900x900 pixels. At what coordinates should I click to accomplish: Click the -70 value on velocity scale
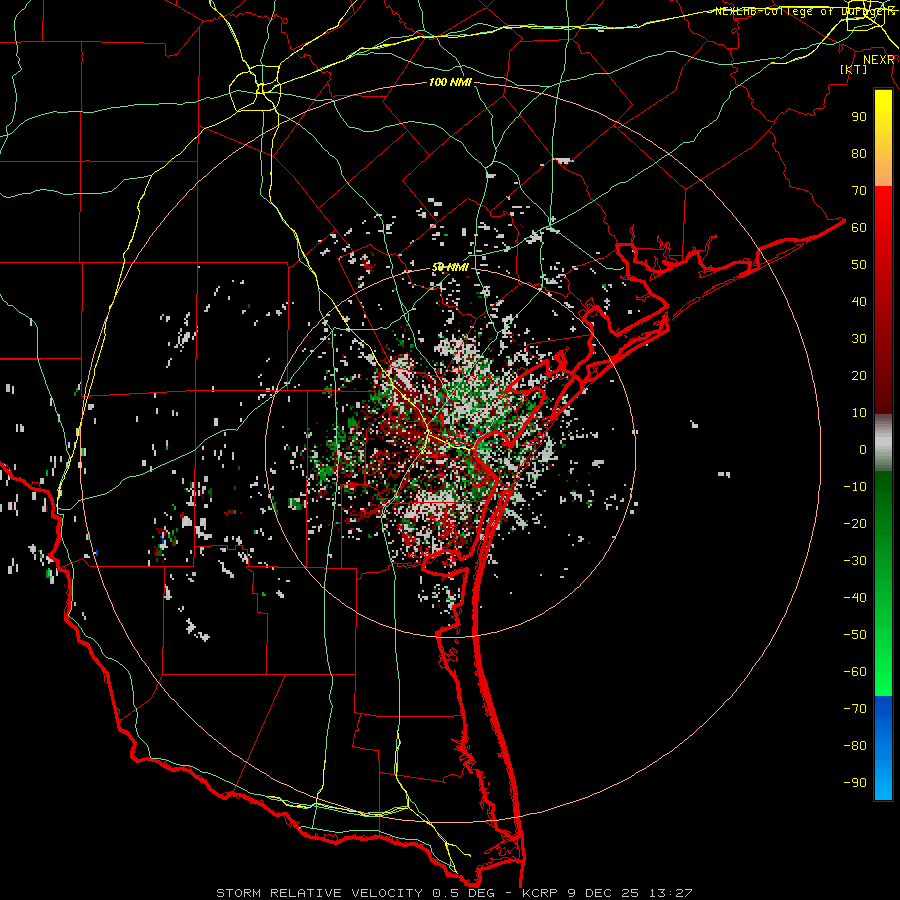855,709
